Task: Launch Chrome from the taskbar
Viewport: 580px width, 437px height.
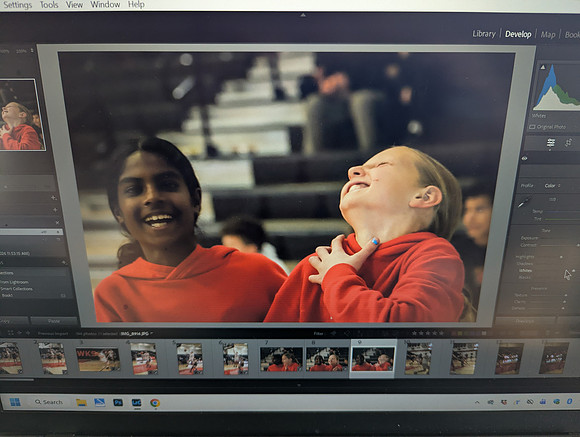Action: pos(155,403)
